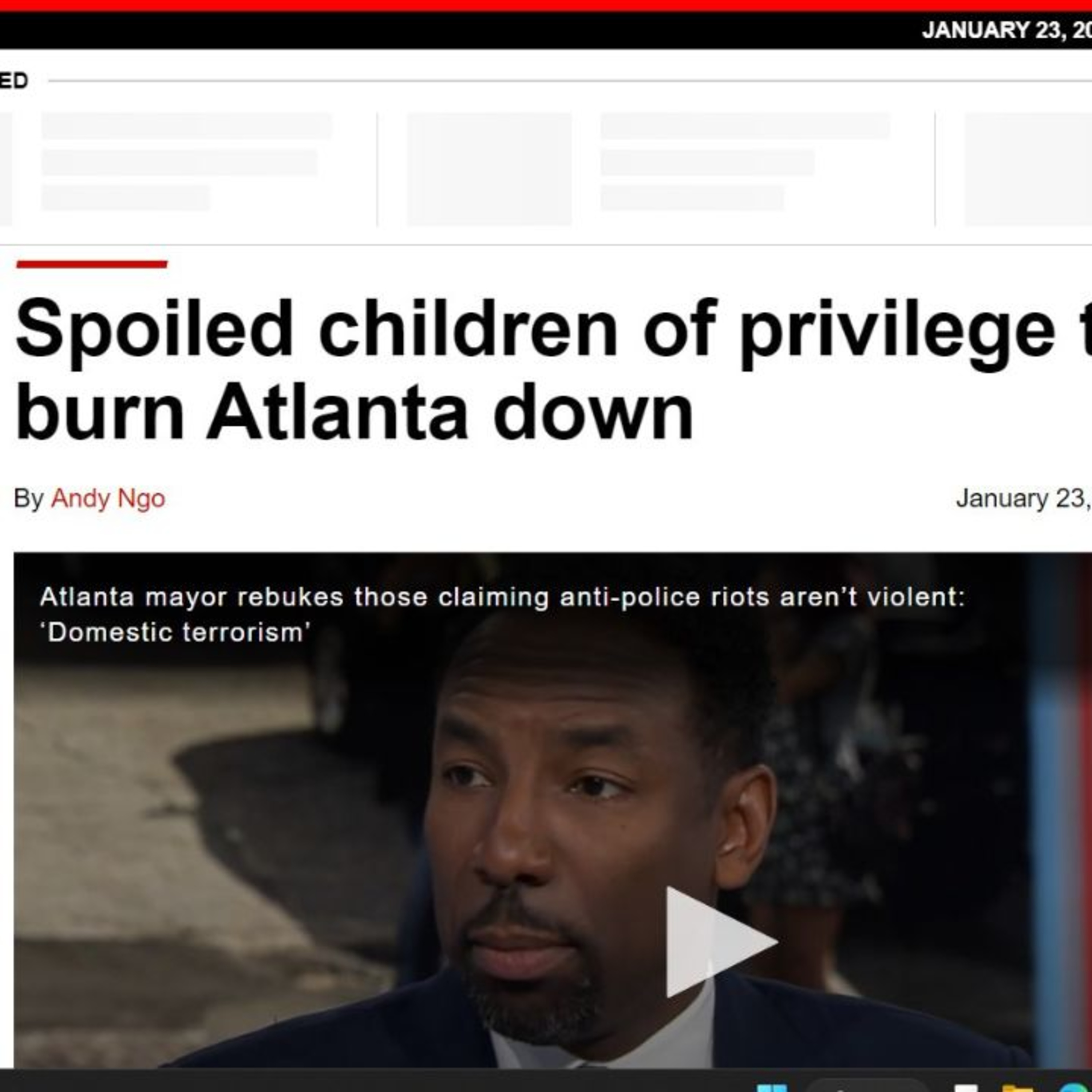Click the red banner at page top
The height and width of the screenshot is (1092, 1092).
[546, 5]
